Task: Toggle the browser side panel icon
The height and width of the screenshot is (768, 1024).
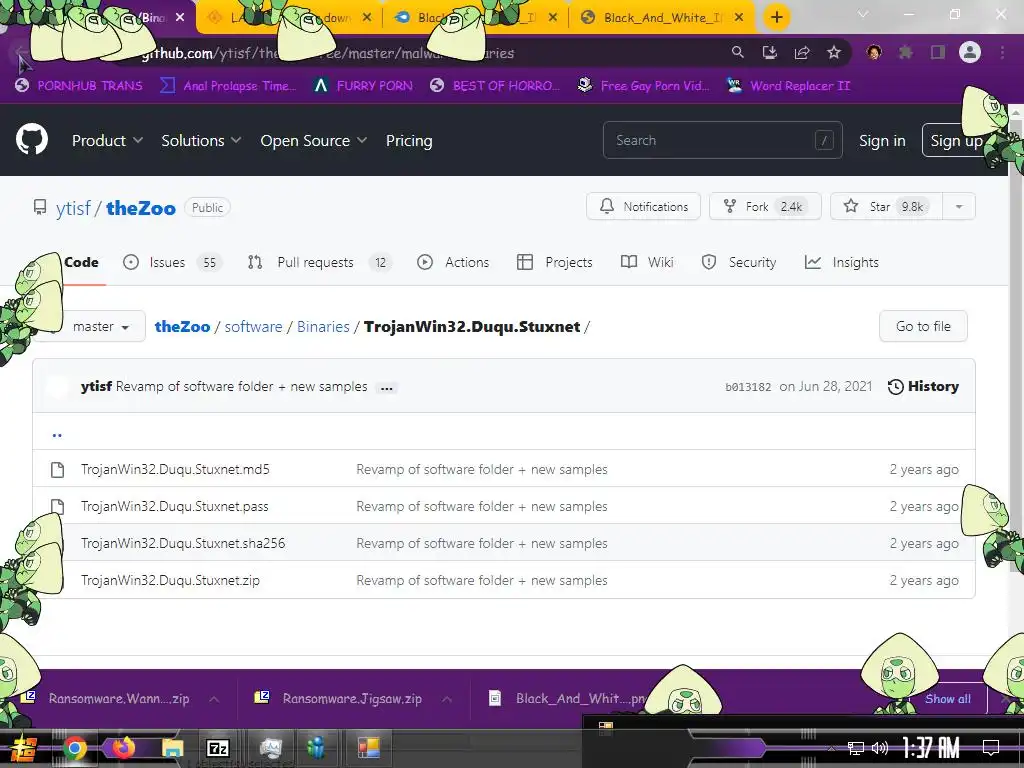Action: pyautogui.click(x=938, y=52)
